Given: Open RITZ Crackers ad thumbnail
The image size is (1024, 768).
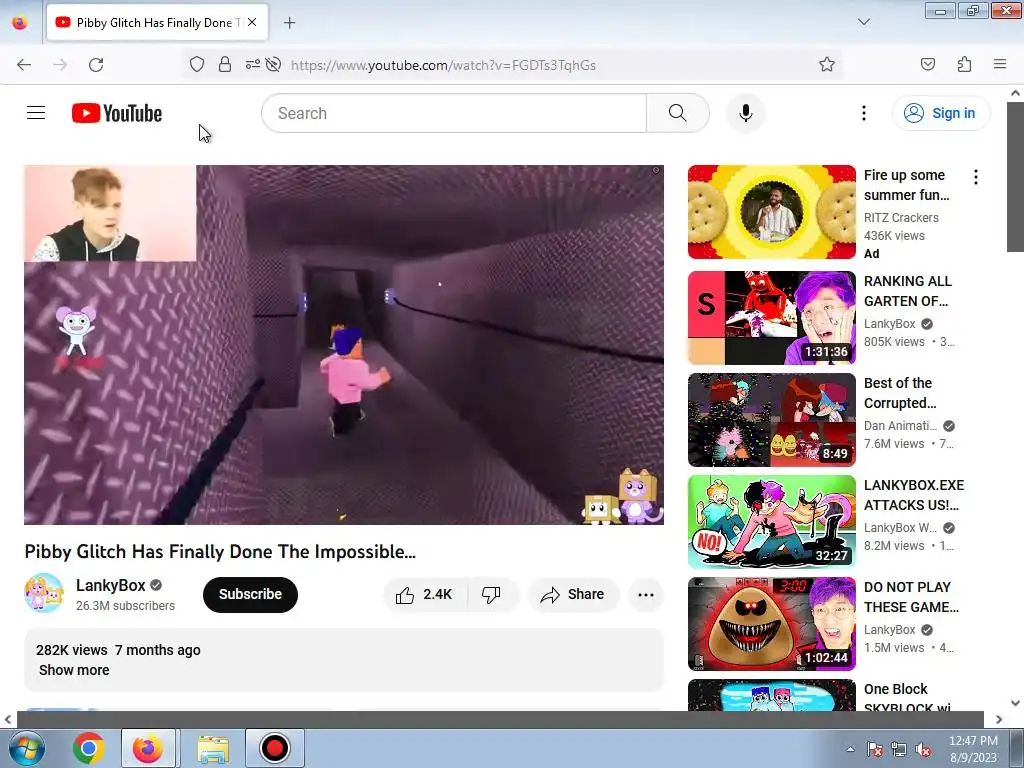Looking at the screenshot, I should tap(771, 212).
